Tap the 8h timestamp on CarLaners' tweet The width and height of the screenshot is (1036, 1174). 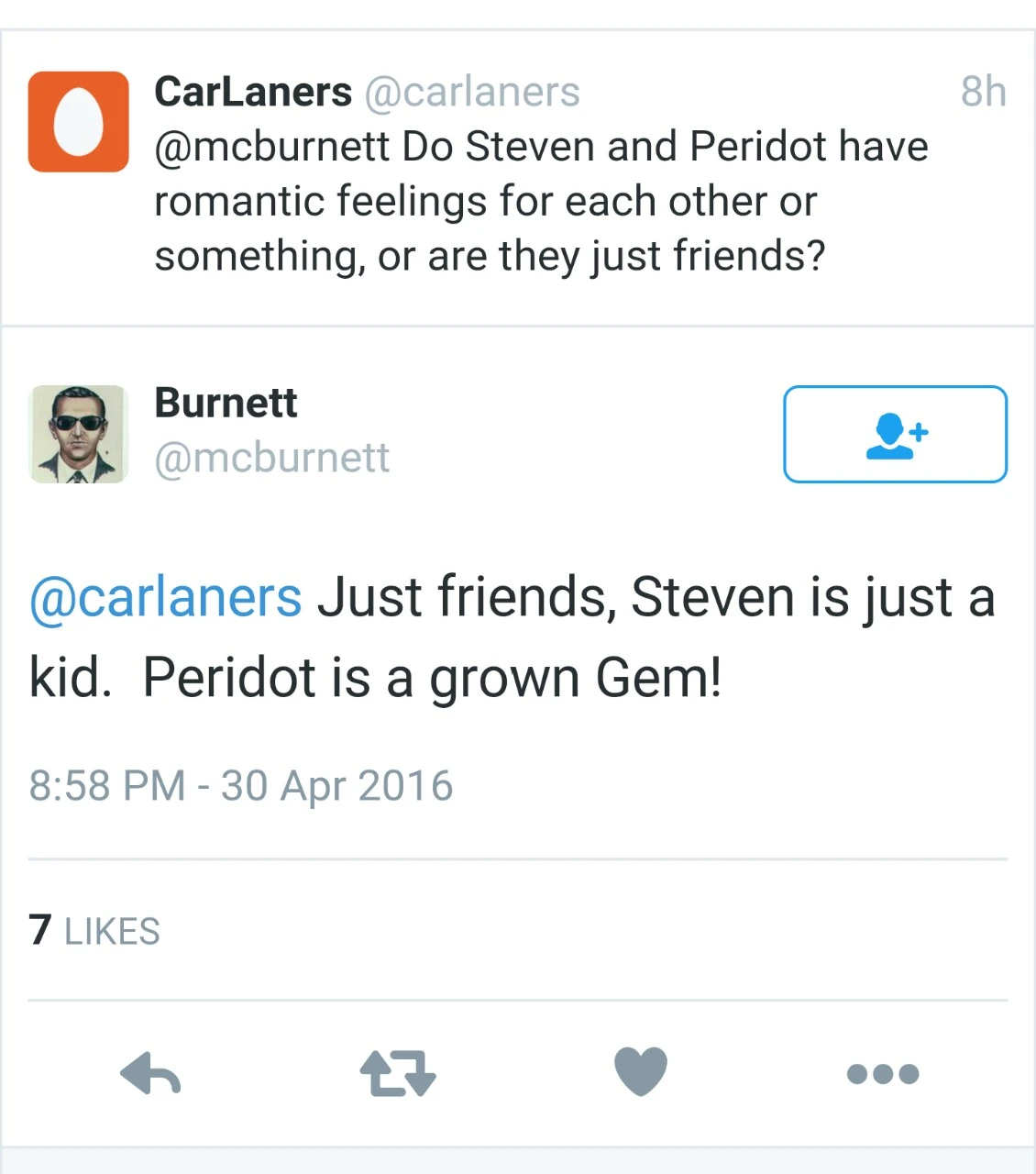(x=983, y=92)
